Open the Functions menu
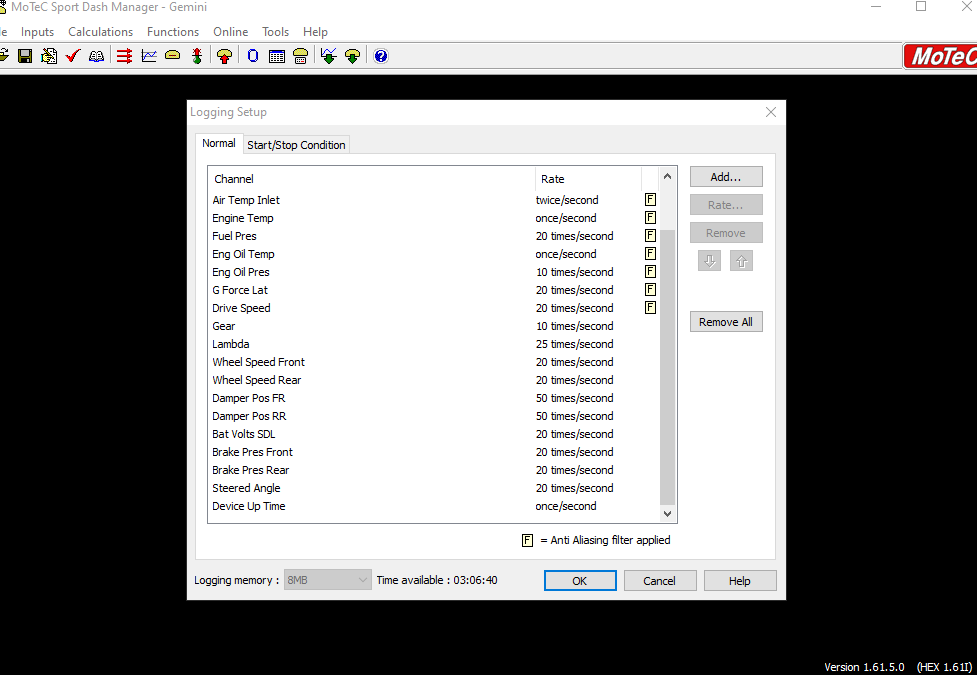 173,32
